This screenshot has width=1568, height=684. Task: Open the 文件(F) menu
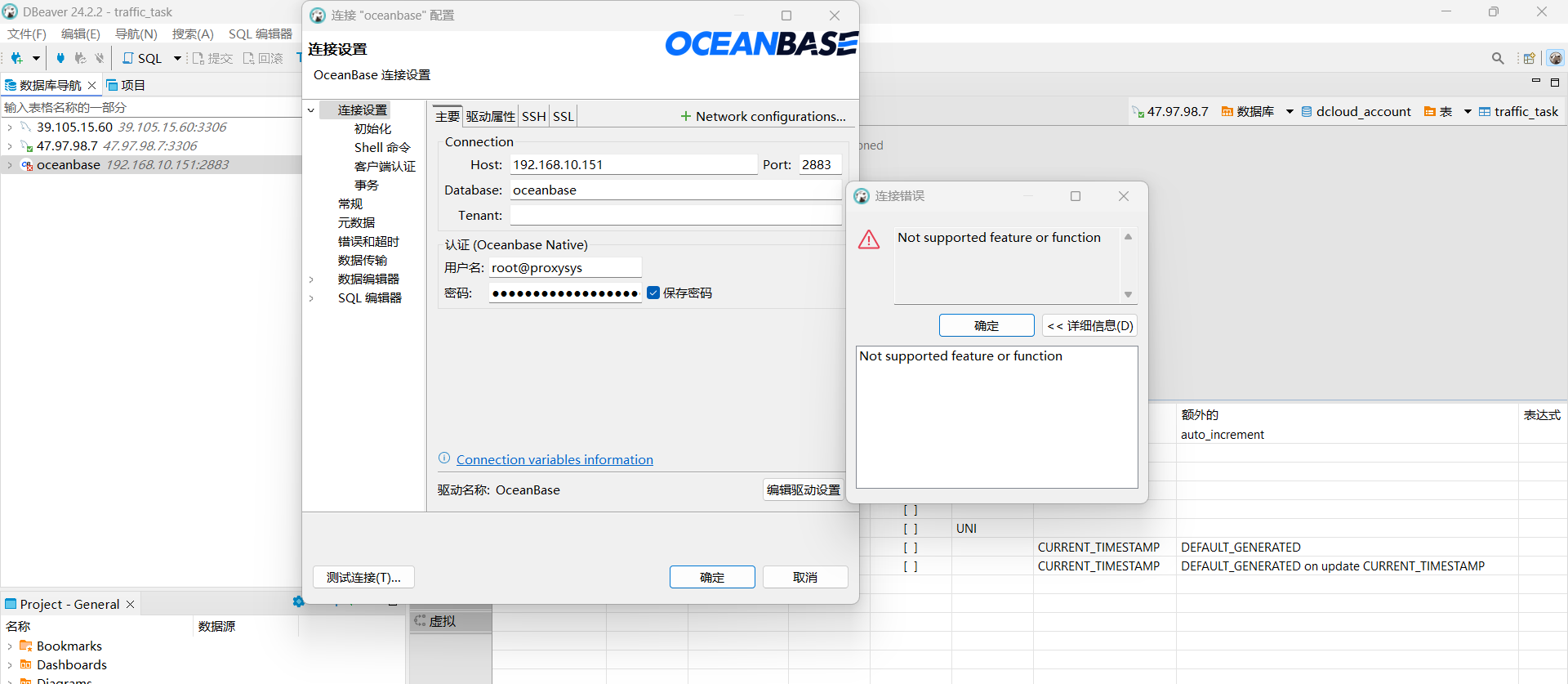27,34
